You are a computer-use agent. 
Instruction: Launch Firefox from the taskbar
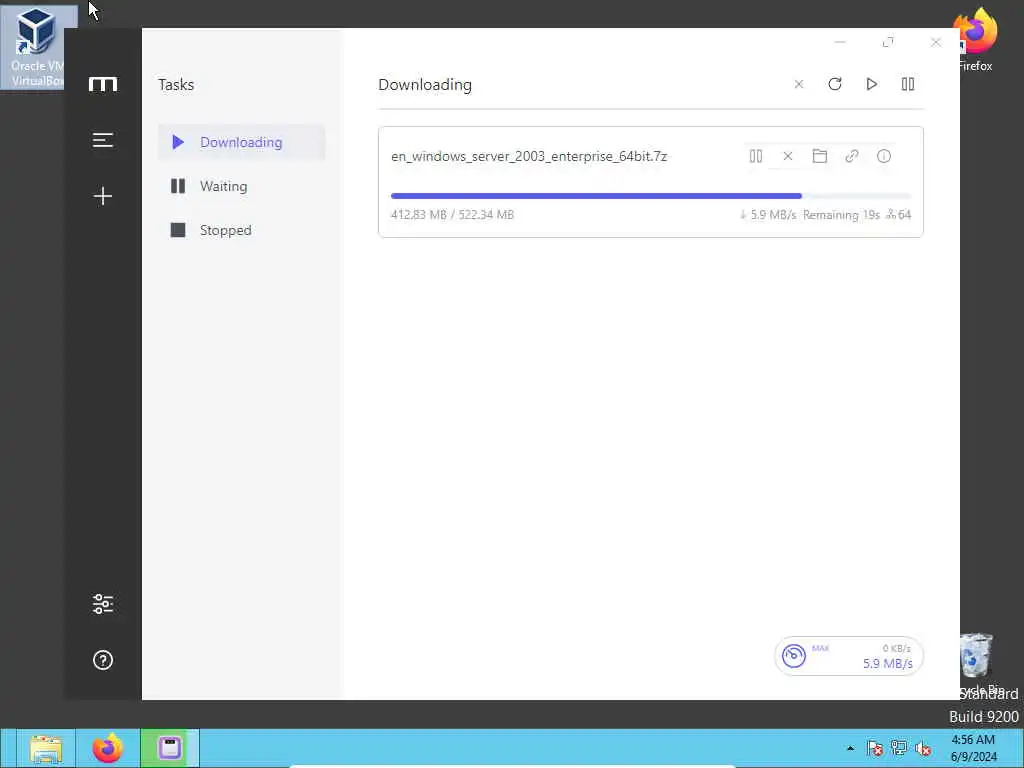(x=107, y=748)
